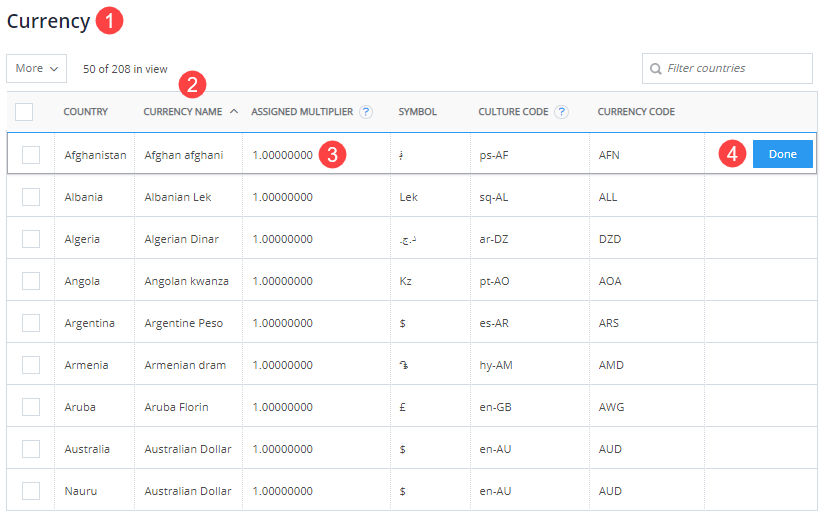Check the Argentina row checkbox
Viewport: 822px width, 511px height.
[31, 323]
